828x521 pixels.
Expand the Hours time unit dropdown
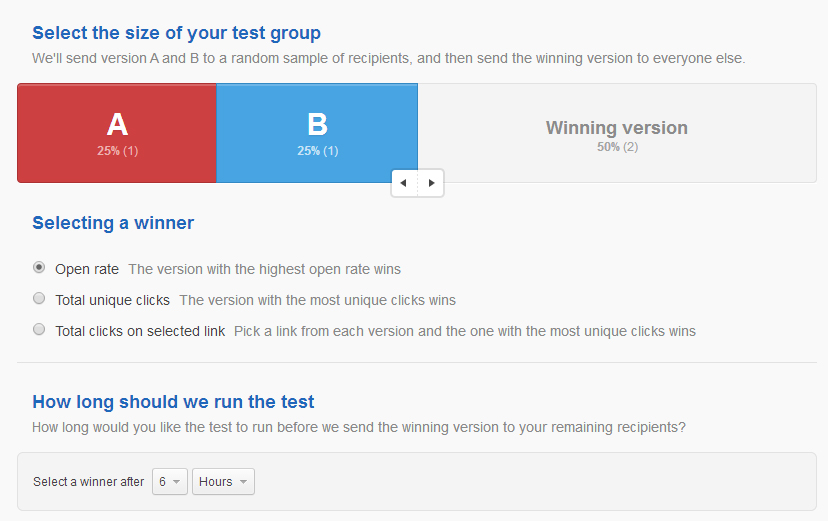(223, 482)
